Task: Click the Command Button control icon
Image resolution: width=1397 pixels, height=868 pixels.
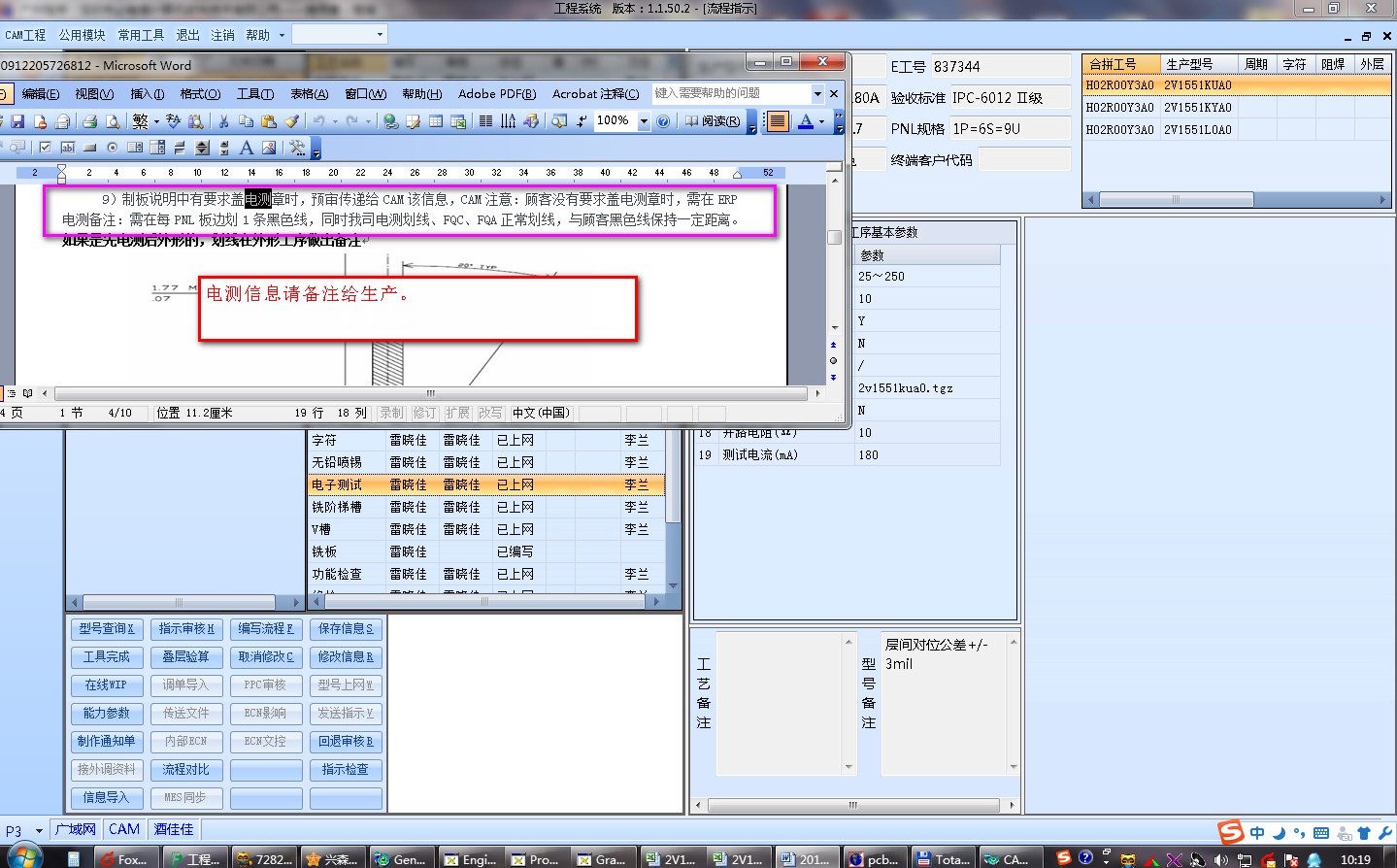Action: coord(90,148)
